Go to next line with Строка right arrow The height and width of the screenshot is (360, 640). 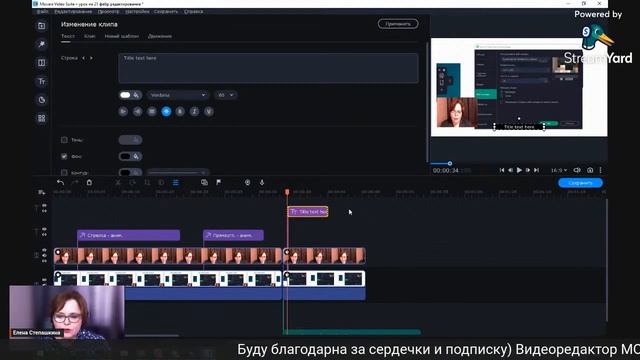coord(91,58)
